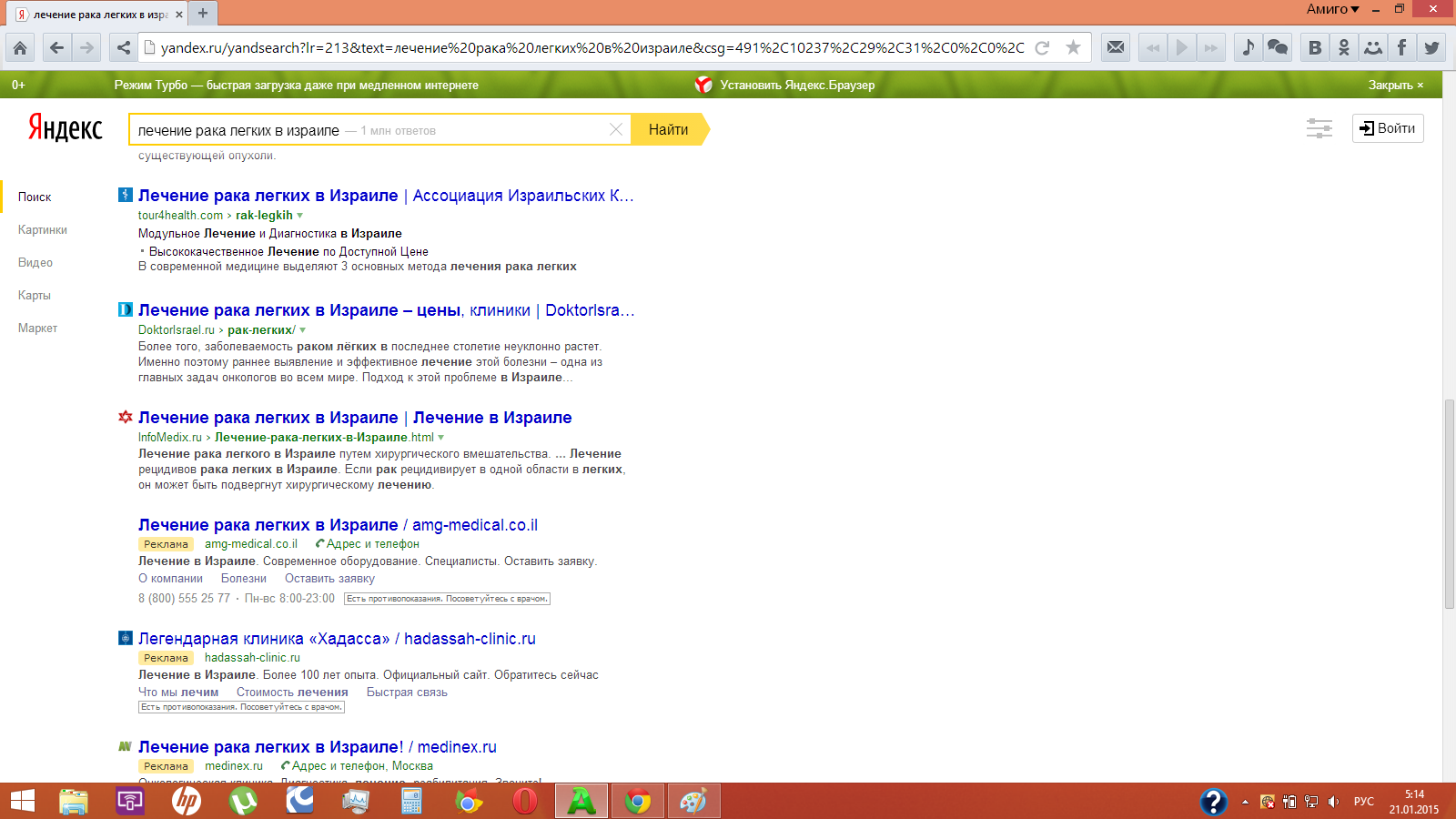Skip to next track in toolbar
This screenshot has height=819, width=1456.
(x=1210, y=47)
